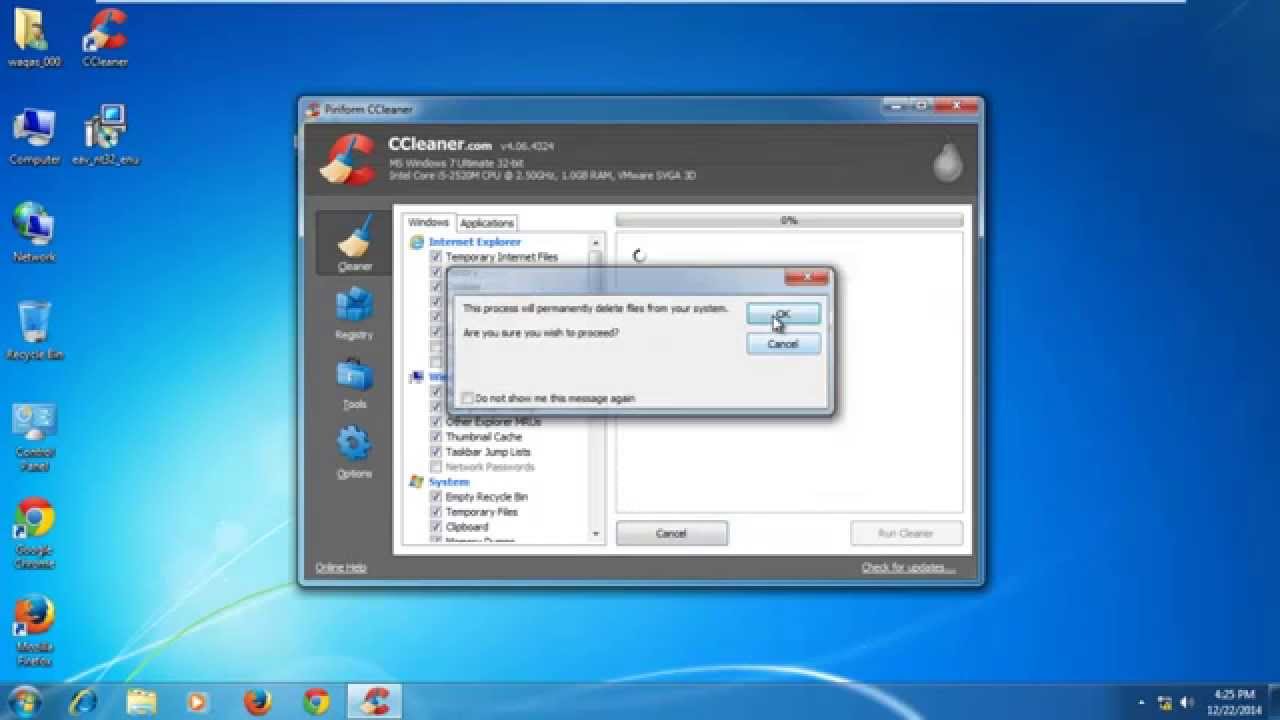This screenshot has width=1280, height=720.
Task: Open Windows Explorer from the taskbar
Action: [141, 701]
